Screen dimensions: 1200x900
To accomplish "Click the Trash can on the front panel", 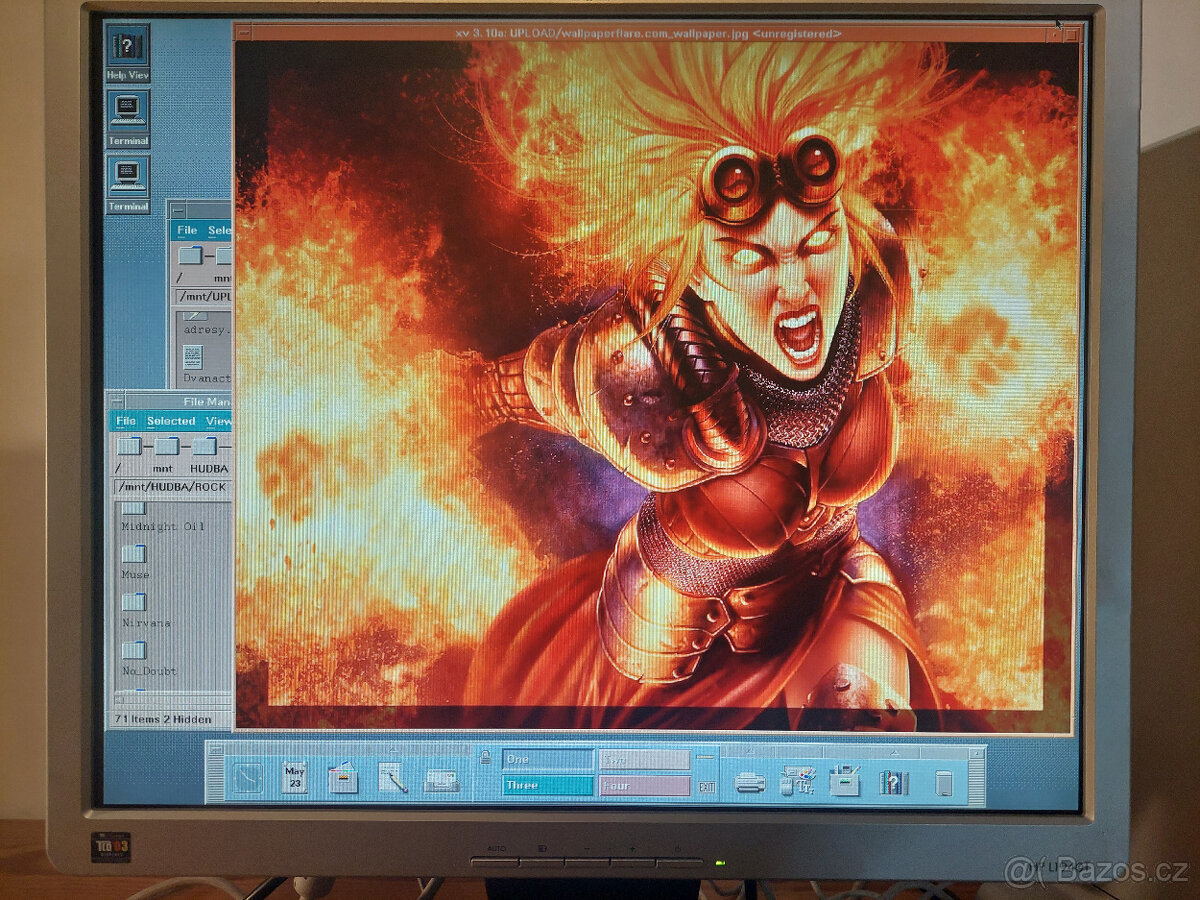I will pyautogui.click(x=944, y=782).
